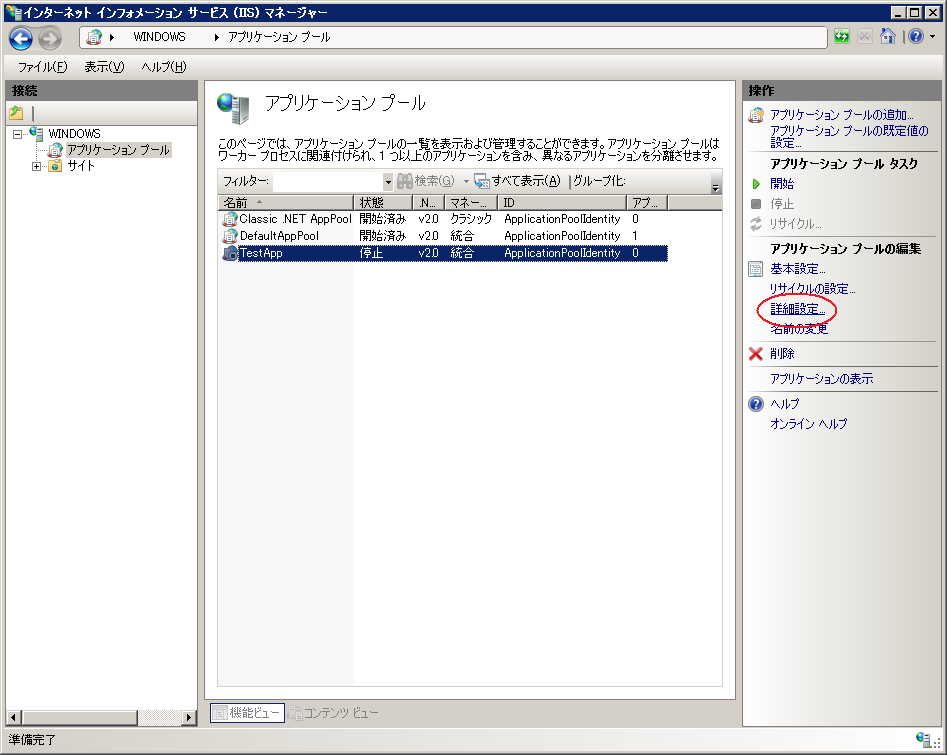Click the フィルター text input field
This screenshot has width=947, height=755.
click(328, 181)
